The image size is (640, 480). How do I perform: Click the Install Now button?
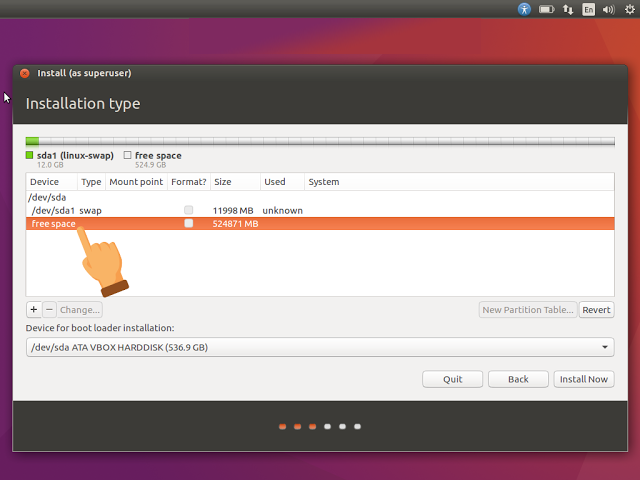coord(584,379)
